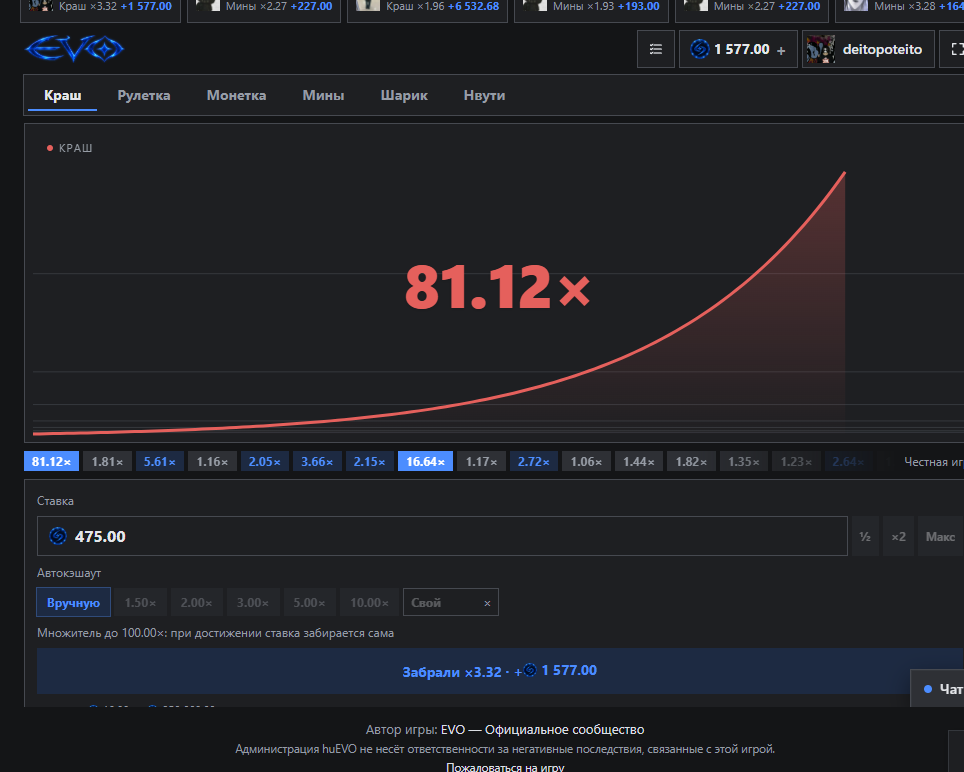Open the Чат panel
964x772 pixels.
point(938,688)
